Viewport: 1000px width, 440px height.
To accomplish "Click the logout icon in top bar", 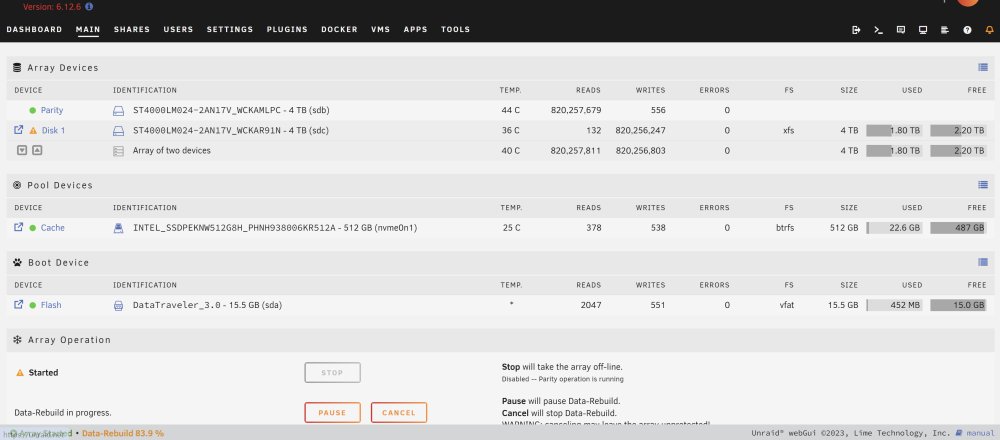I will tap(856, 29).
